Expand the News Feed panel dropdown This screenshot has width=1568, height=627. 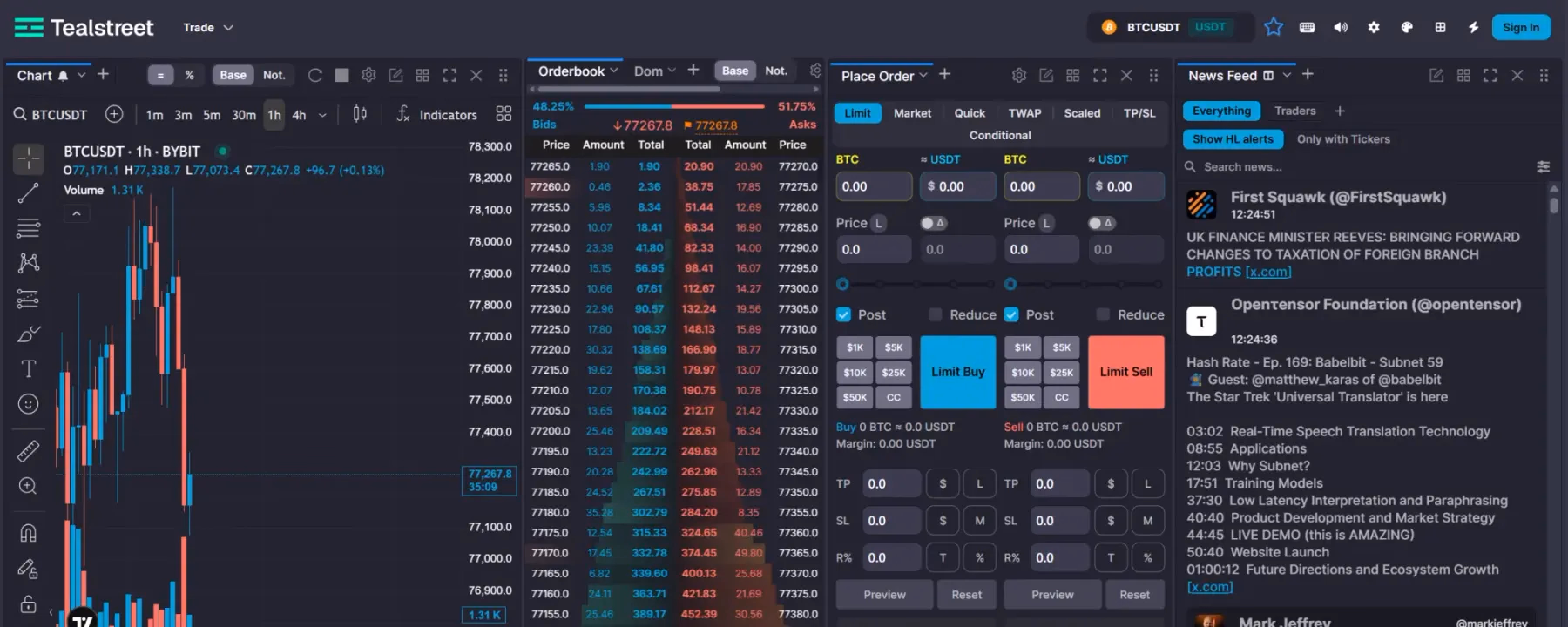click(1287, 75)
